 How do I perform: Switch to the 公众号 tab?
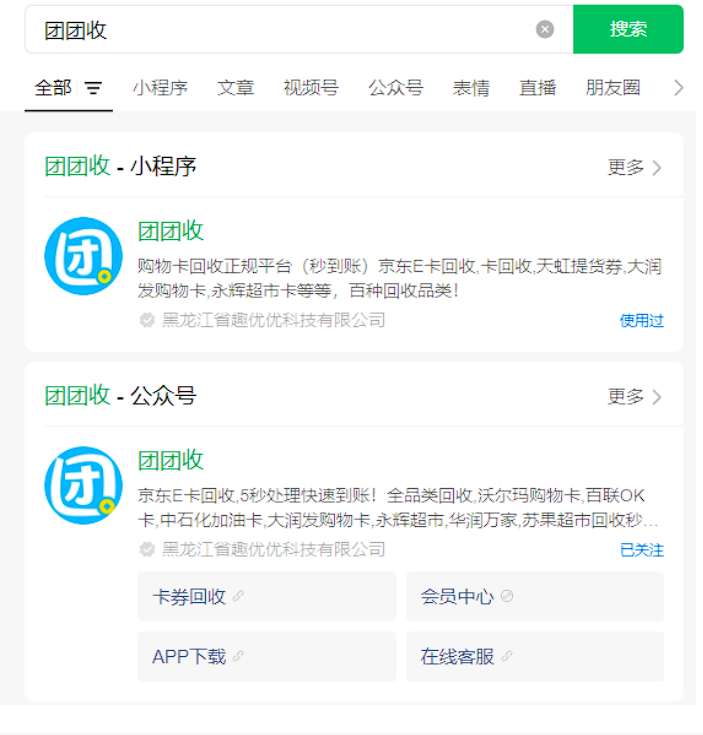(396, 88)
